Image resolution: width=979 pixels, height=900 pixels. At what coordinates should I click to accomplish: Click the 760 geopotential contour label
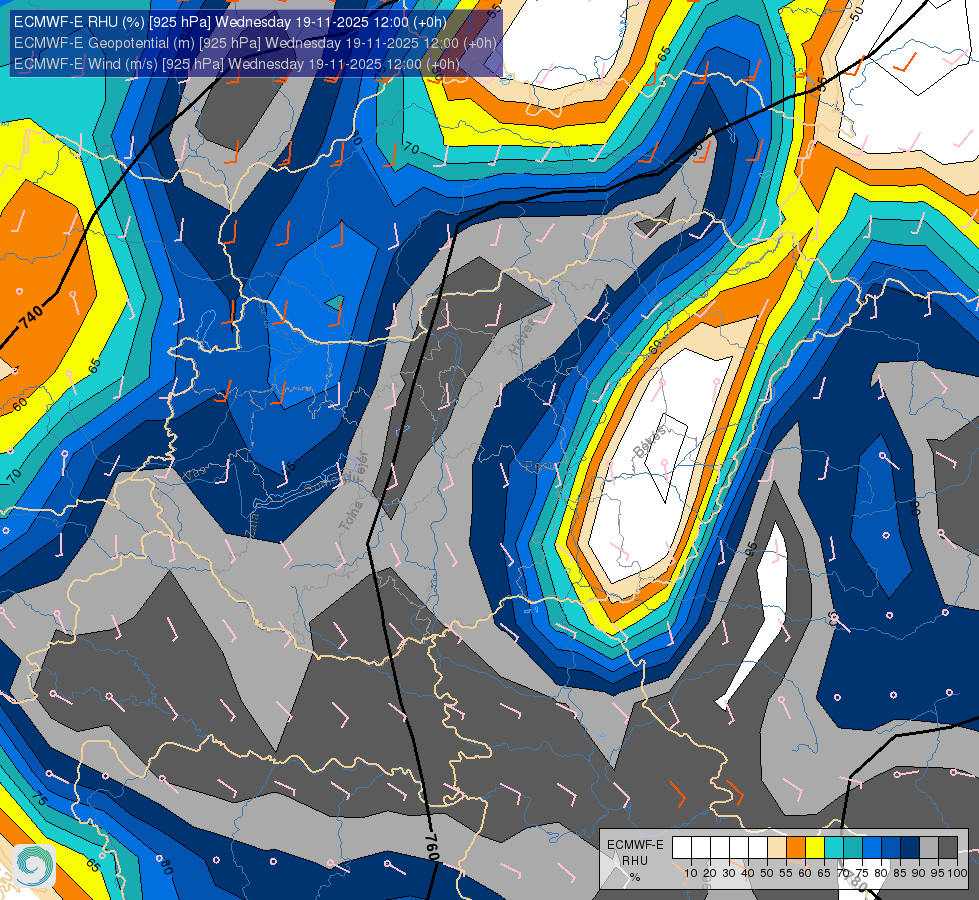(432, 846)
